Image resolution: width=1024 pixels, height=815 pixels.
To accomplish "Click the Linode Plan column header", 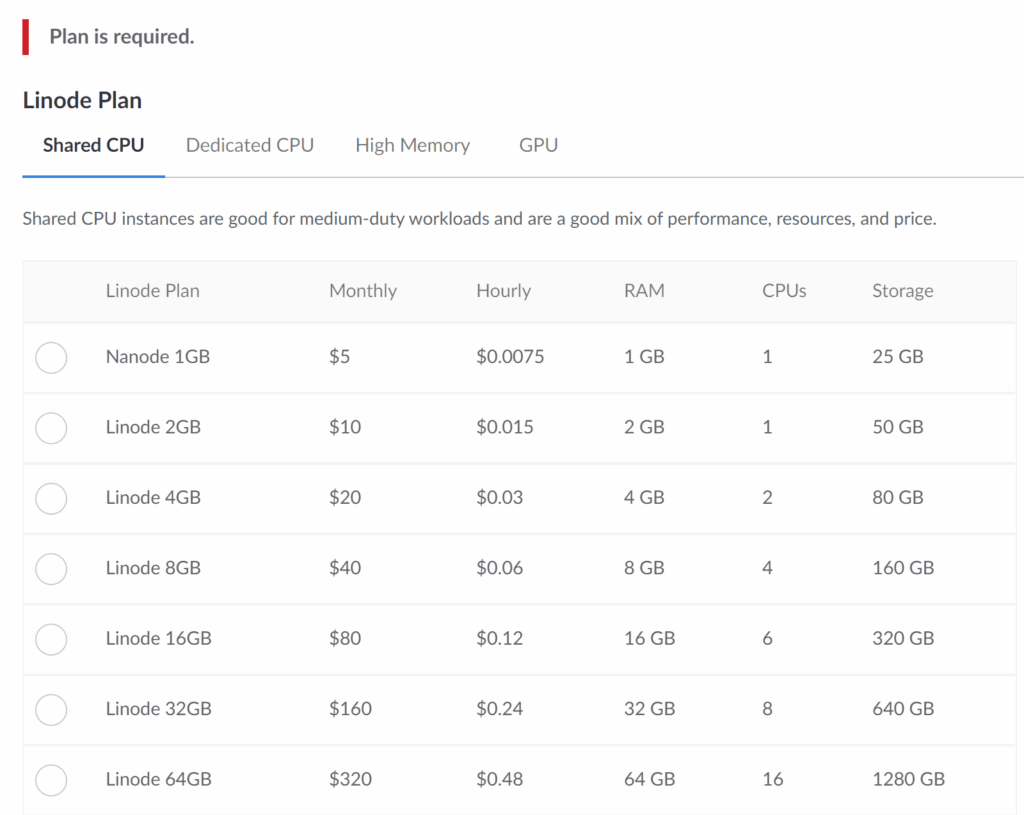I will 152,291.
